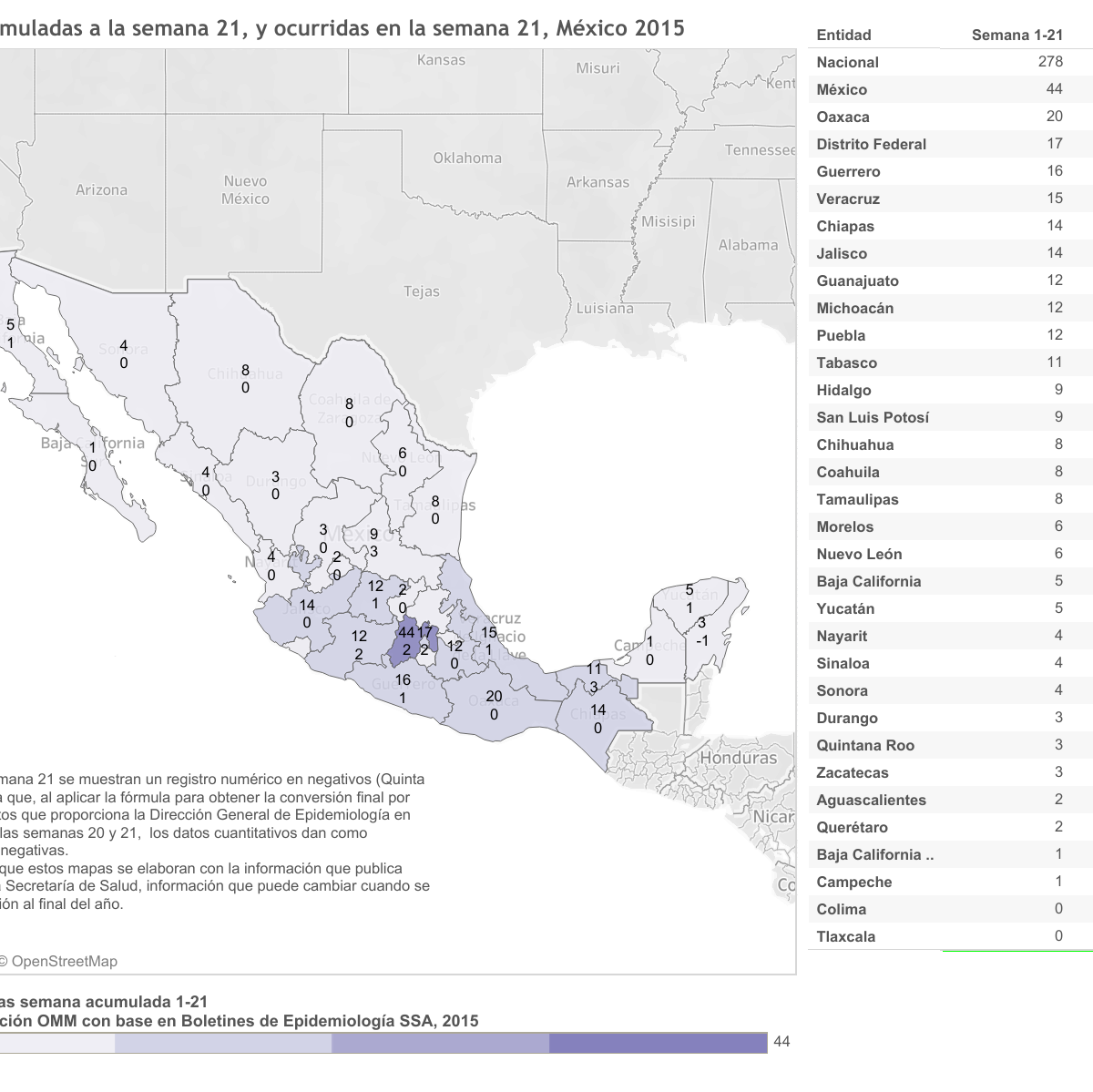This screenshot has height=1092, width=1093.
Task: Click the light lavender legend segment
Action: coord(223,1043)
